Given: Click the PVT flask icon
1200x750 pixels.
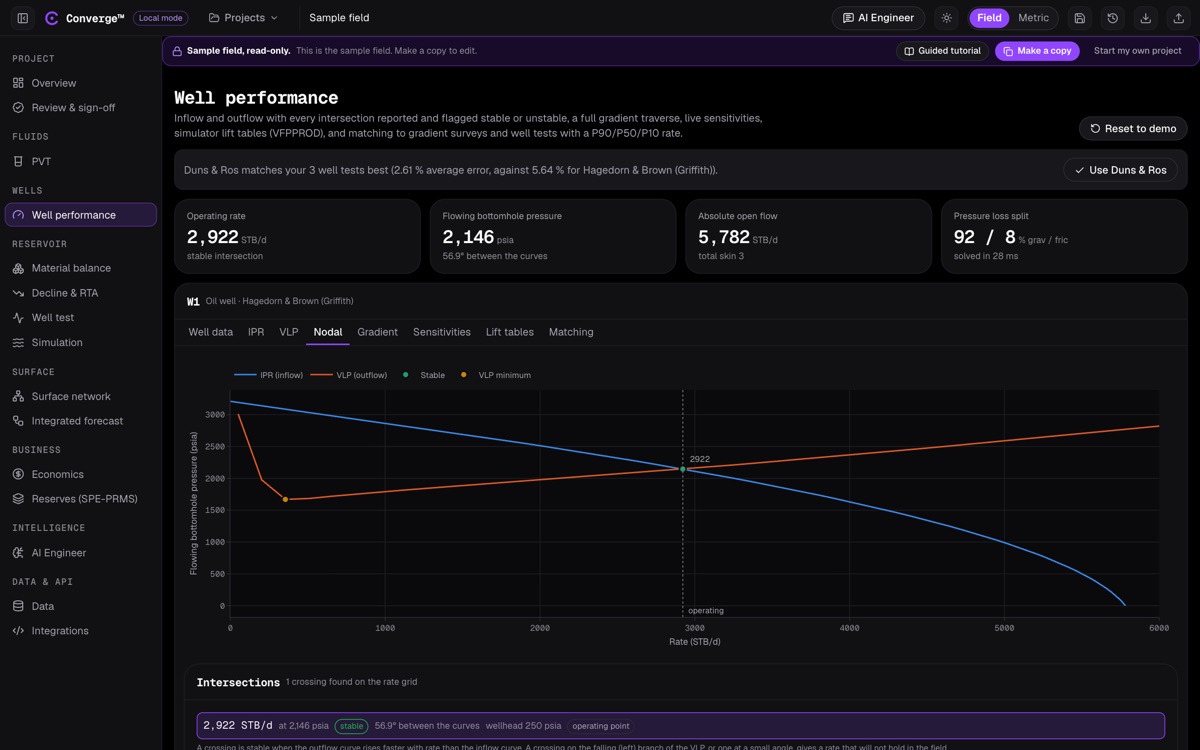Looking at the screenshot, I should [18, 161].
